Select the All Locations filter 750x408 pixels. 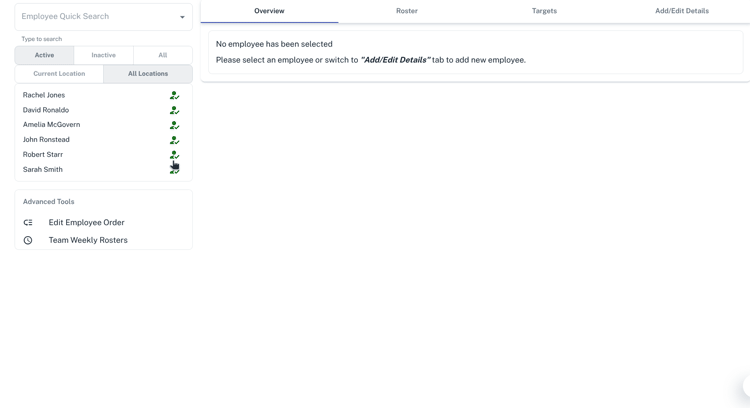click(148, 74)
